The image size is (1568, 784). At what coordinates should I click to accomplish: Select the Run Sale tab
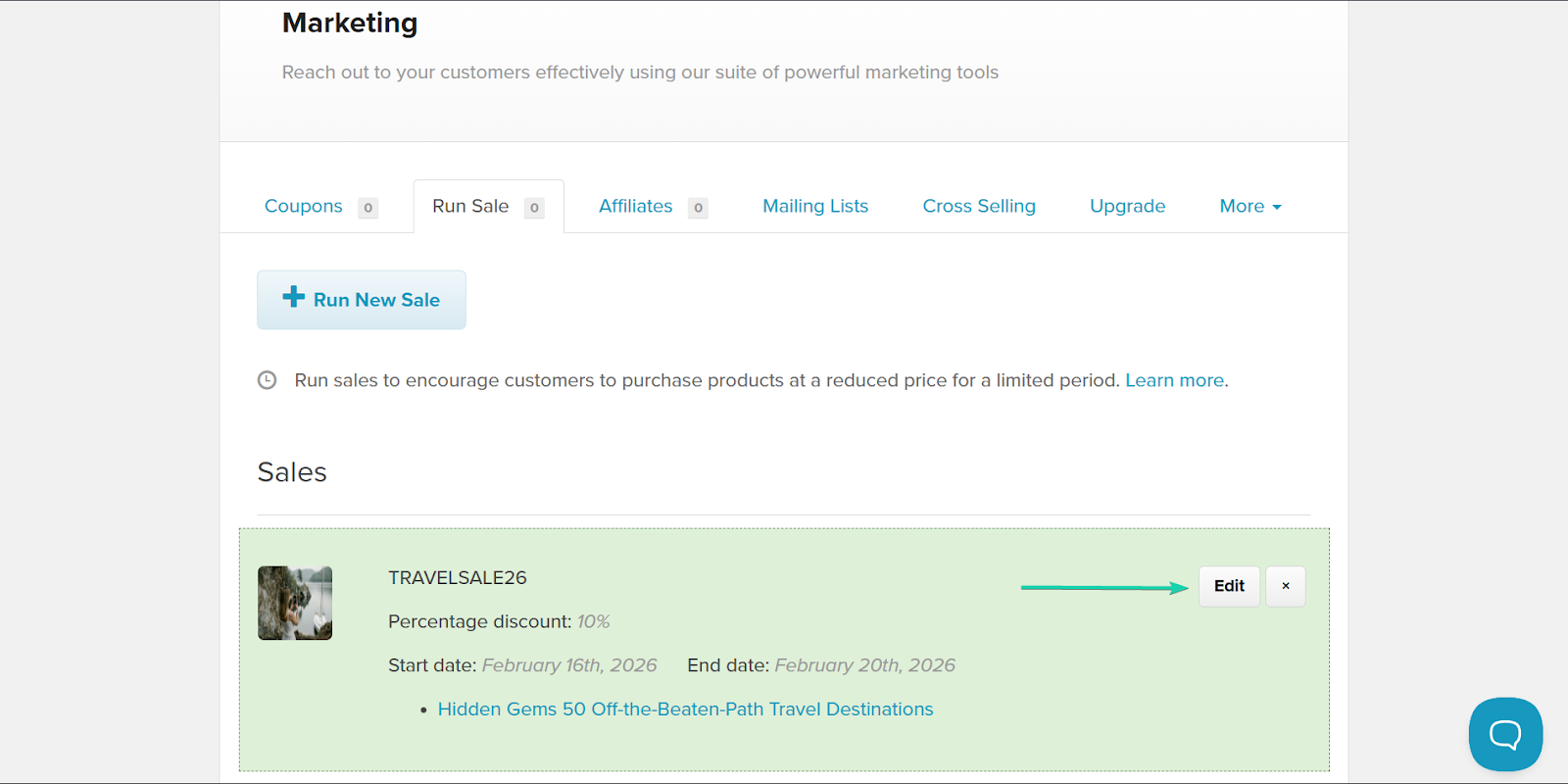(470, 207)
